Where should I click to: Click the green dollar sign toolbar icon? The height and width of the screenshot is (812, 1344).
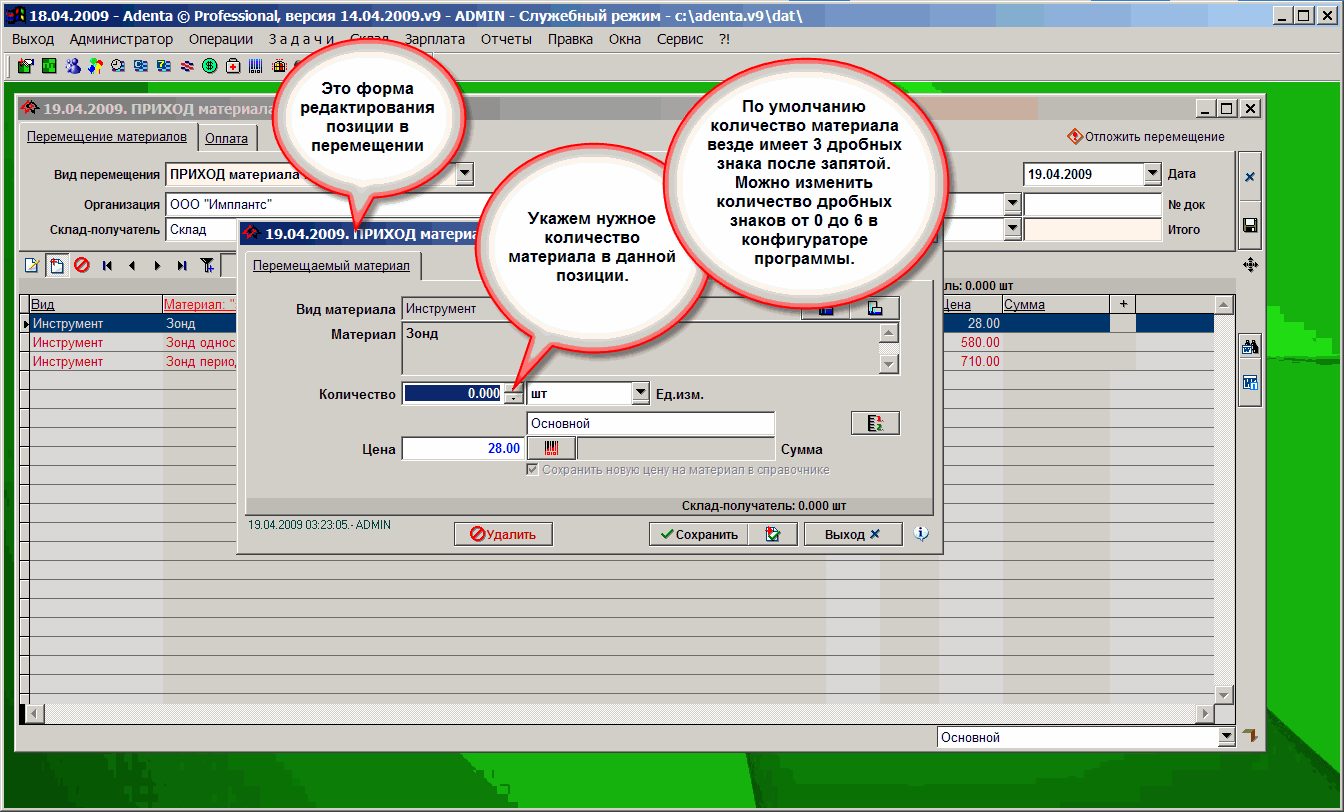pos(210,67)
